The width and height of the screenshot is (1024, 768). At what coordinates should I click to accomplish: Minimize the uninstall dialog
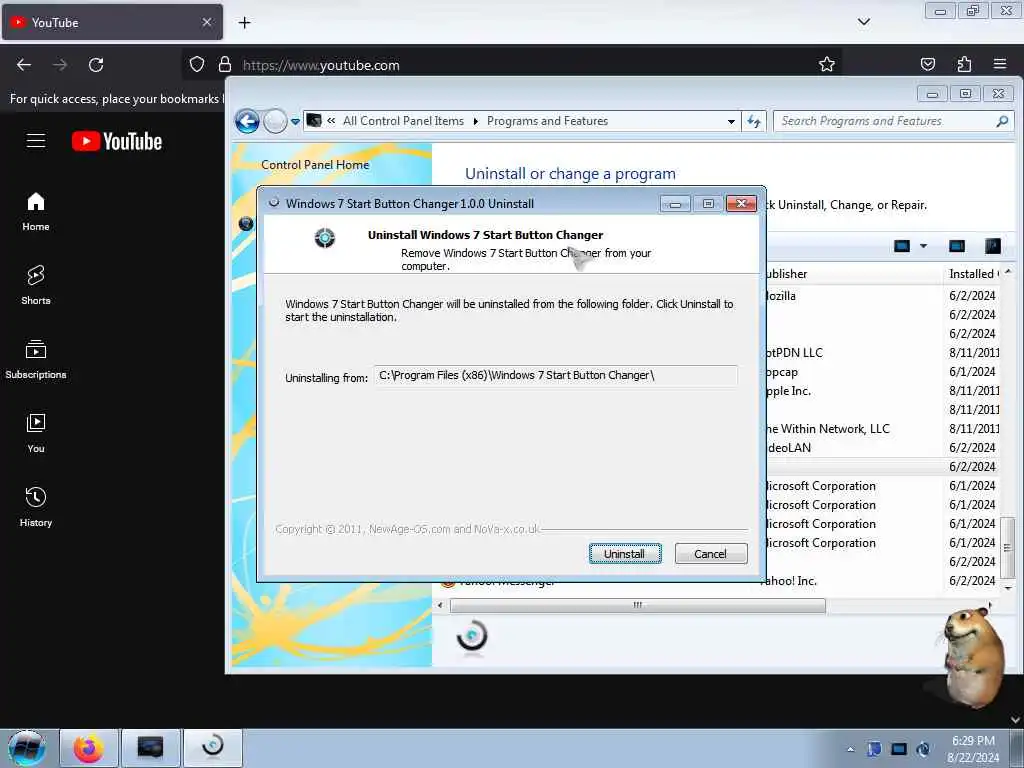(675, 204)
